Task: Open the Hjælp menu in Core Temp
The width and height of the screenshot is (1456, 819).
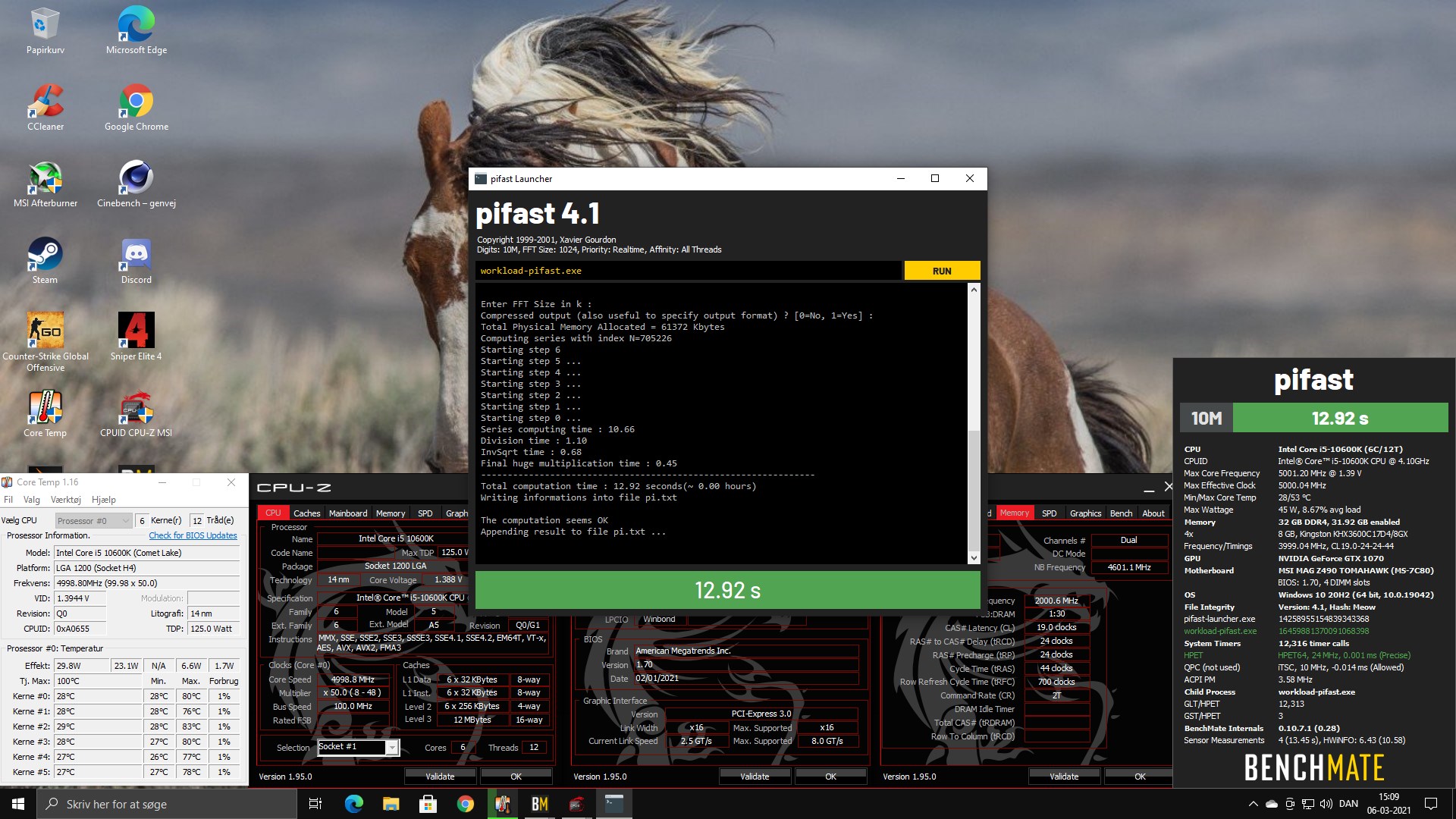Action: [104, 500]
